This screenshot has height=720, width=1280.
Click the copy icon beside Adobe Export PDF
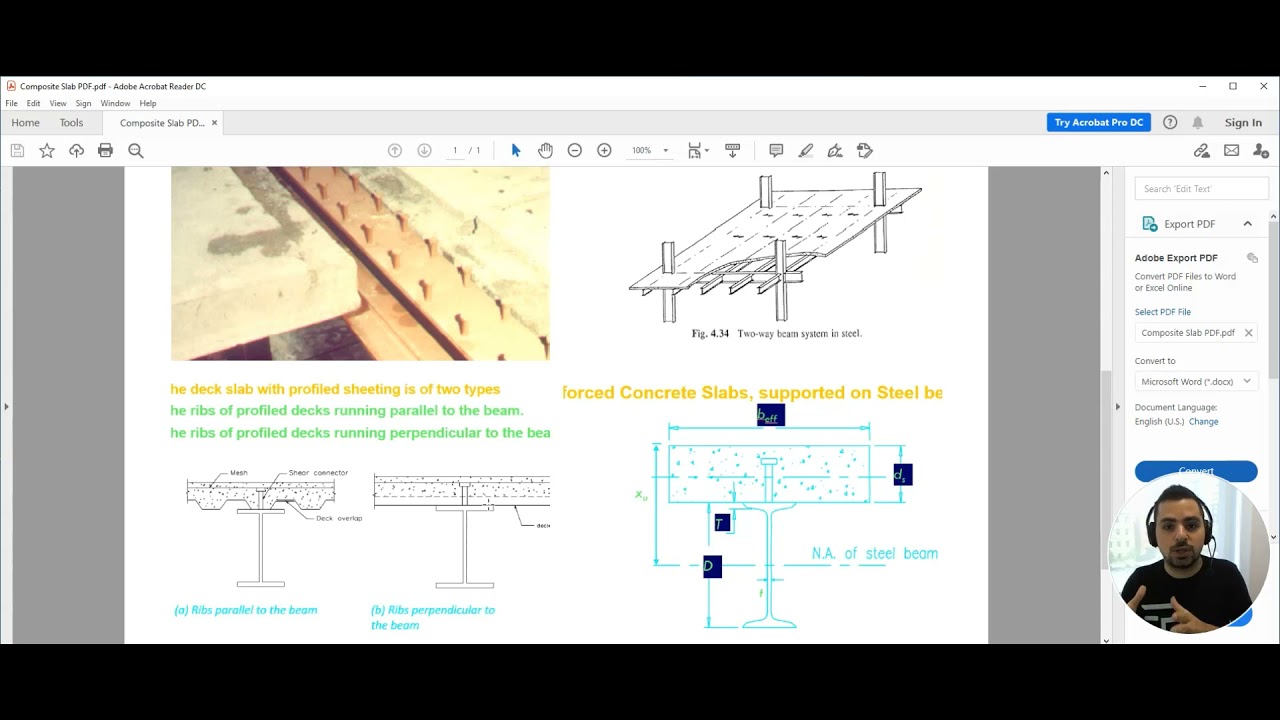point(1252,258)
